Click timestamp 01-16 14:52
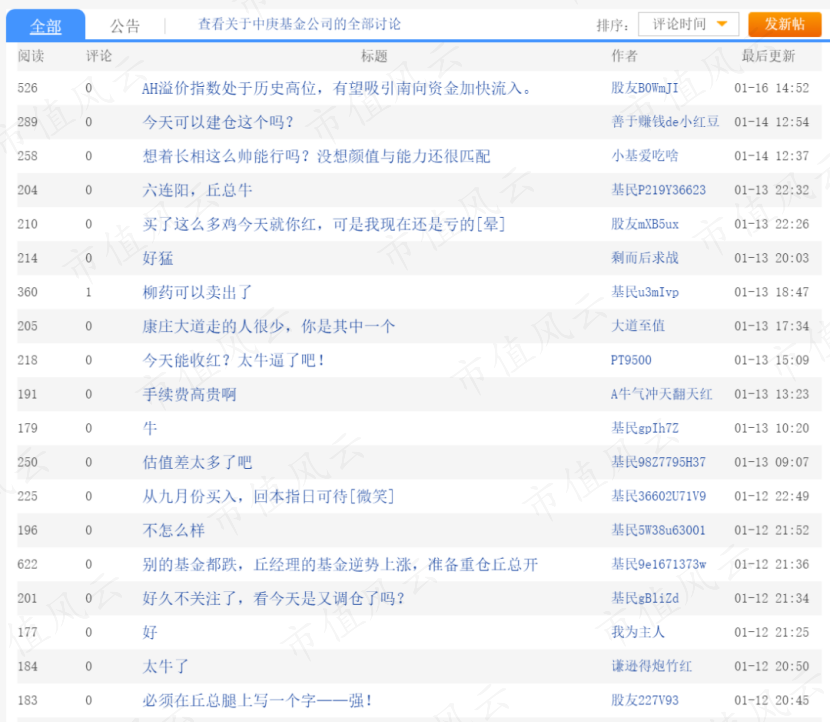The width and height of the screenshot is (830, 722). pos(772,88)
